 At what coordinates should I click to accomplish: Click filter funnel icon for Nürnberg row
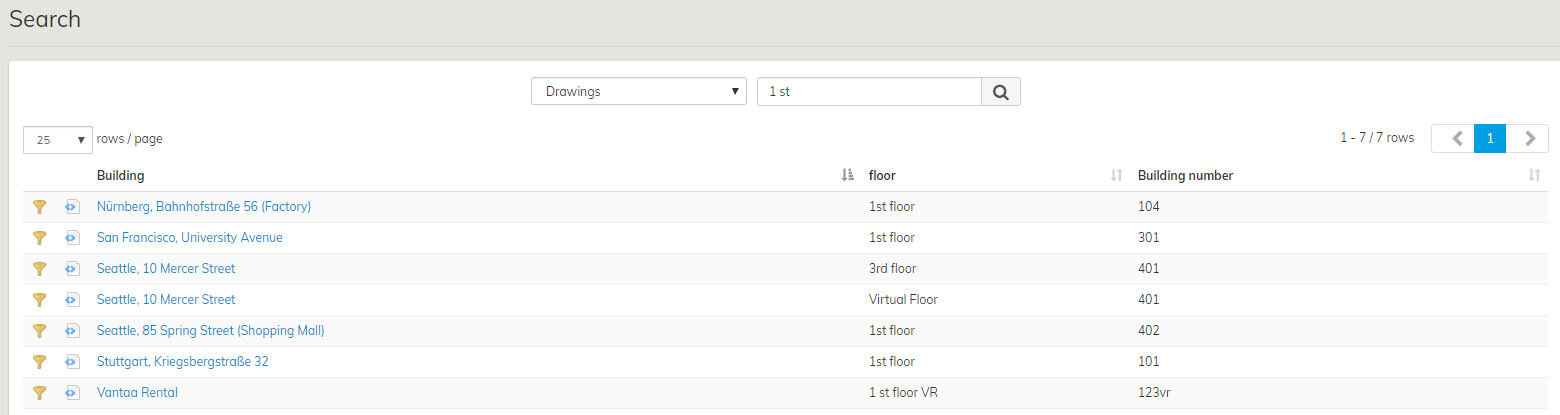[40, 207]
